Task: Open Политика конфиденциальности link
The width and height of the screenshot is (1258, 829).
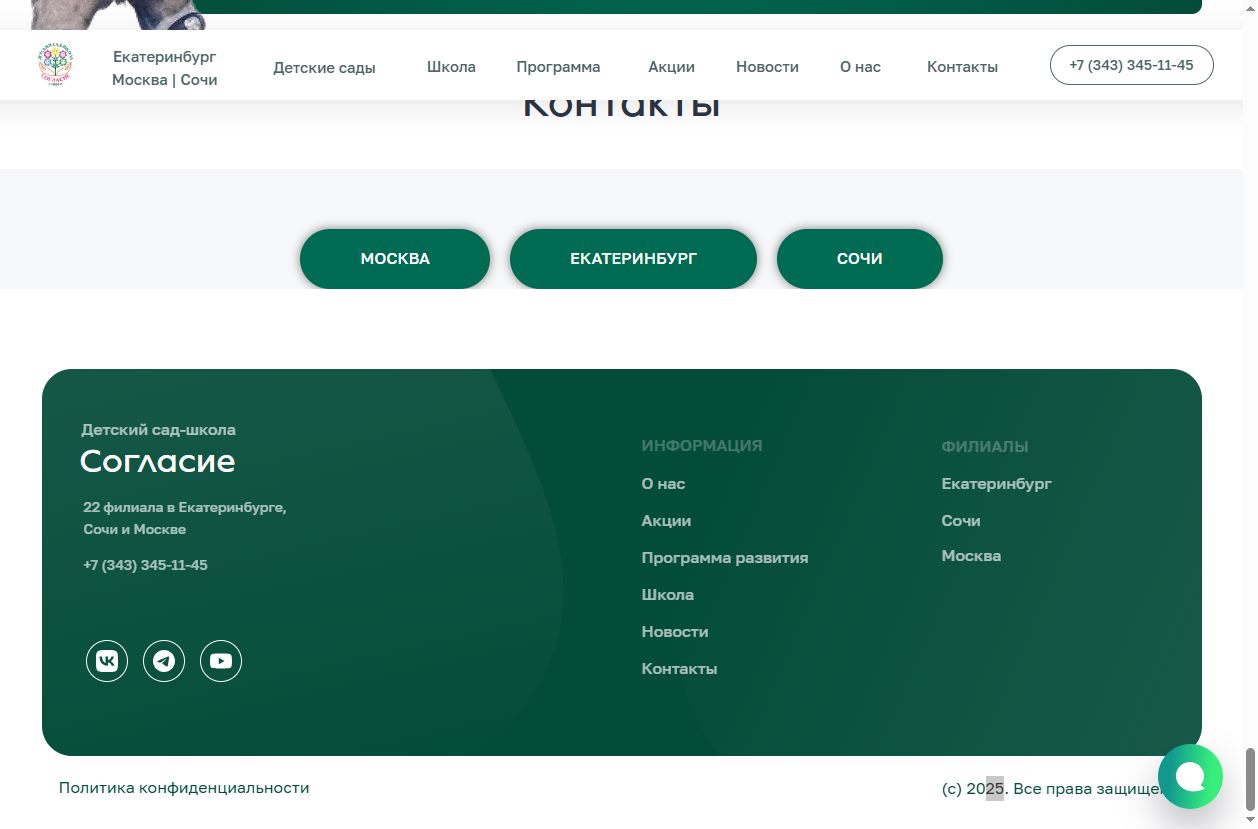Action: coord(184,788)
